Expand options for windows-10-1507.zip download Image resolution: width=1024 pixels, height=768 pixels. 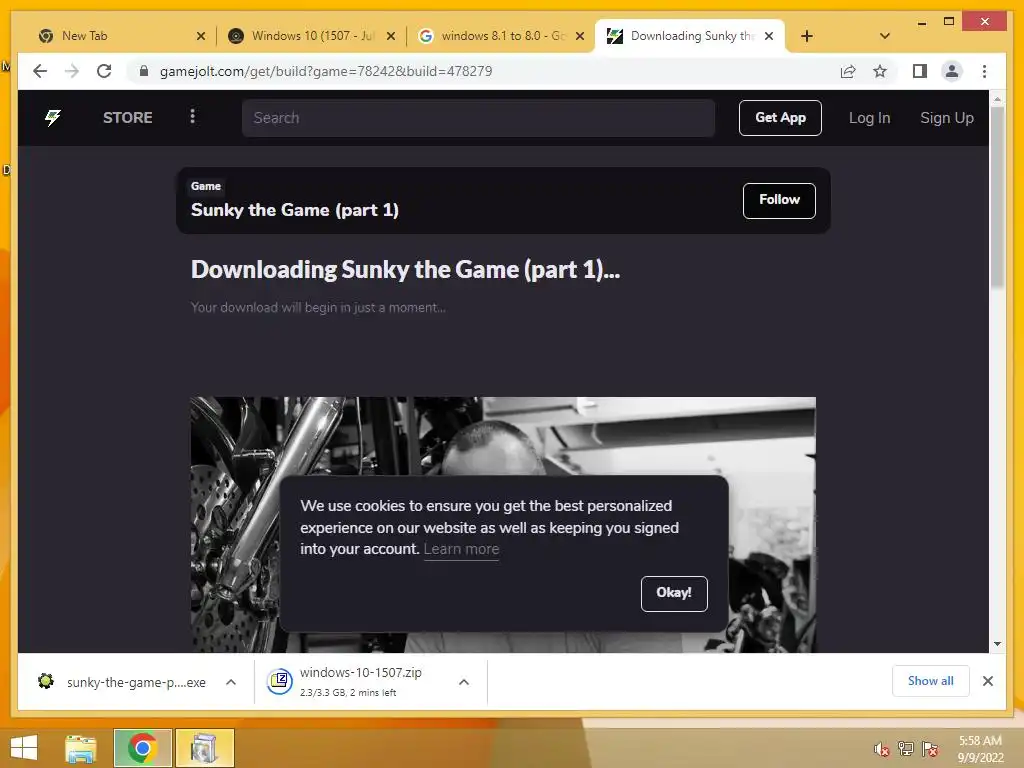click(464, 682)
